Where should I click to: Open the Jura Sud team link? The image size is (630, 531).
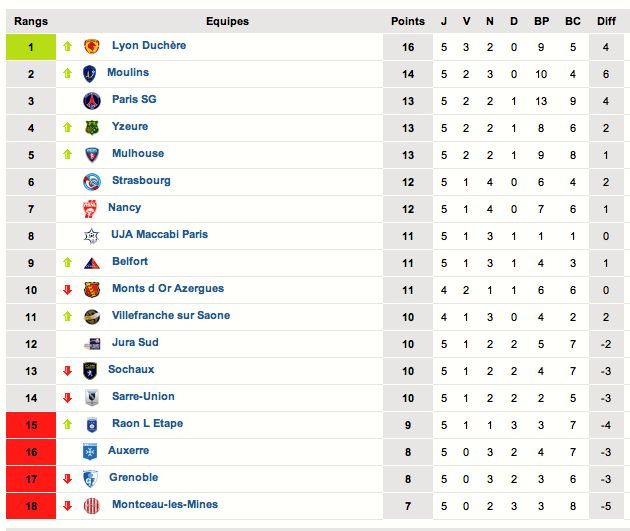(135, 342)
